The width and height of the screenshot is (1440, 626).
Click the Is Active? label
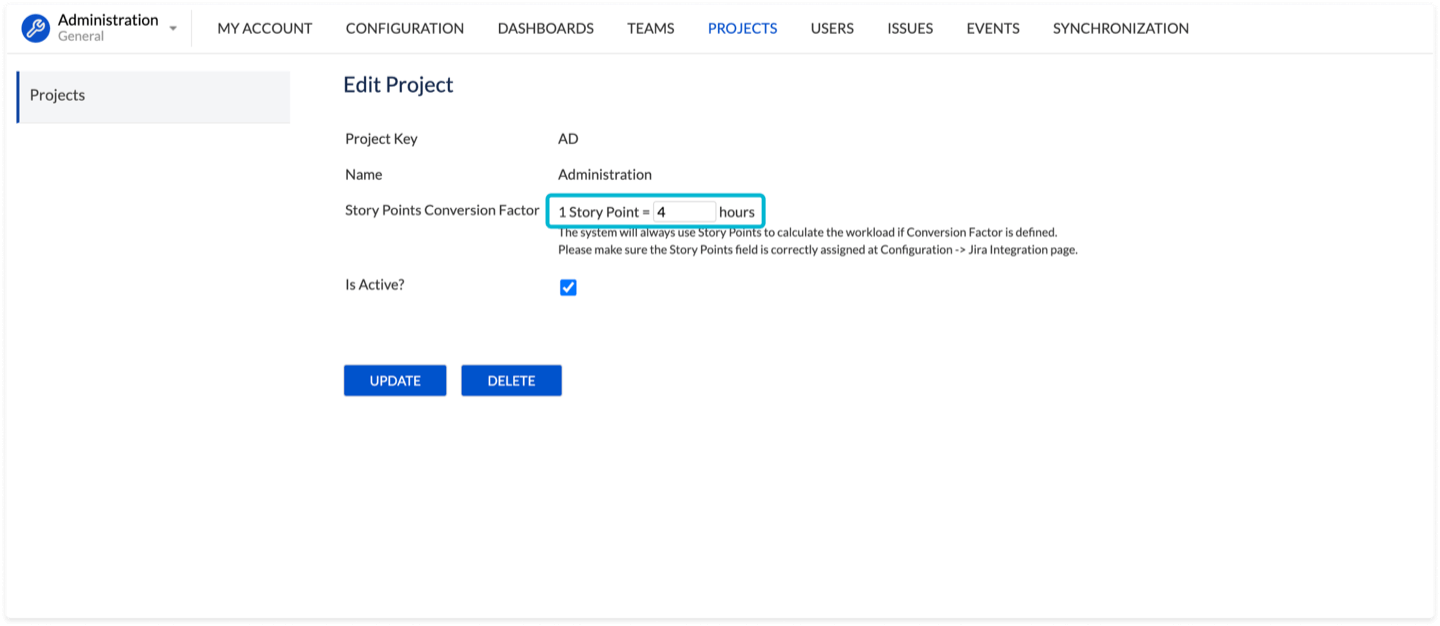[374, 285]
